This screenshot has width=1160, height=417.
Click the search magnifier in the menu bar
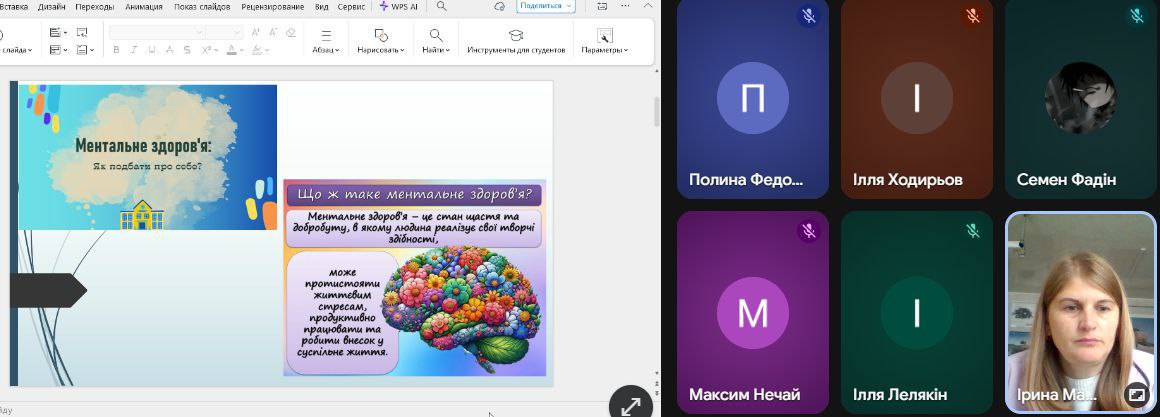pyautogui.click(x=441, y=6)
